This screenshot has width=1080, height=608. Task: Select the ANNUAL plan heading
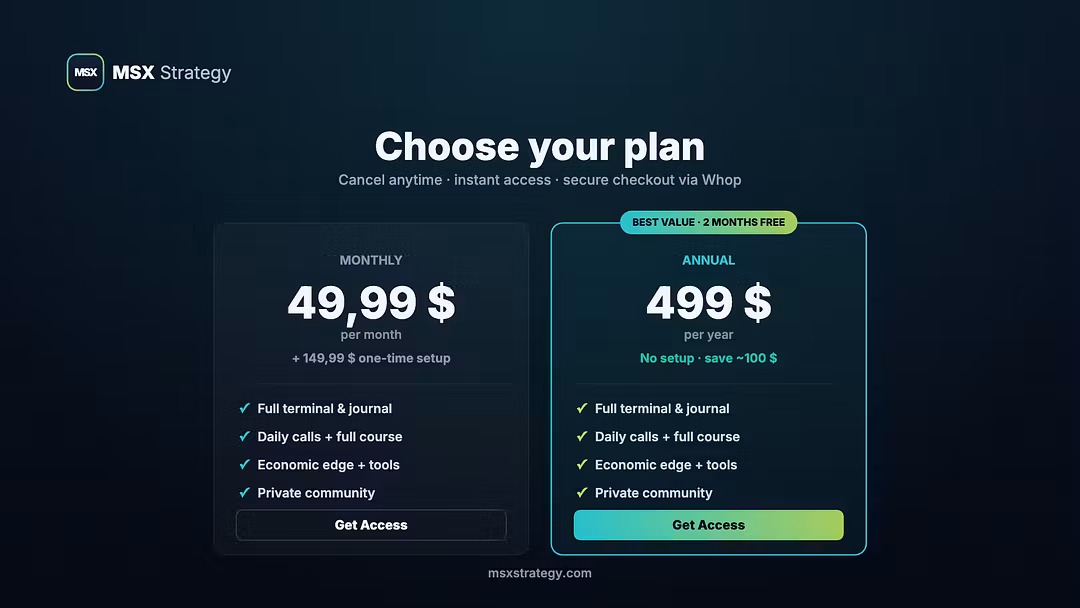[708, 260]
